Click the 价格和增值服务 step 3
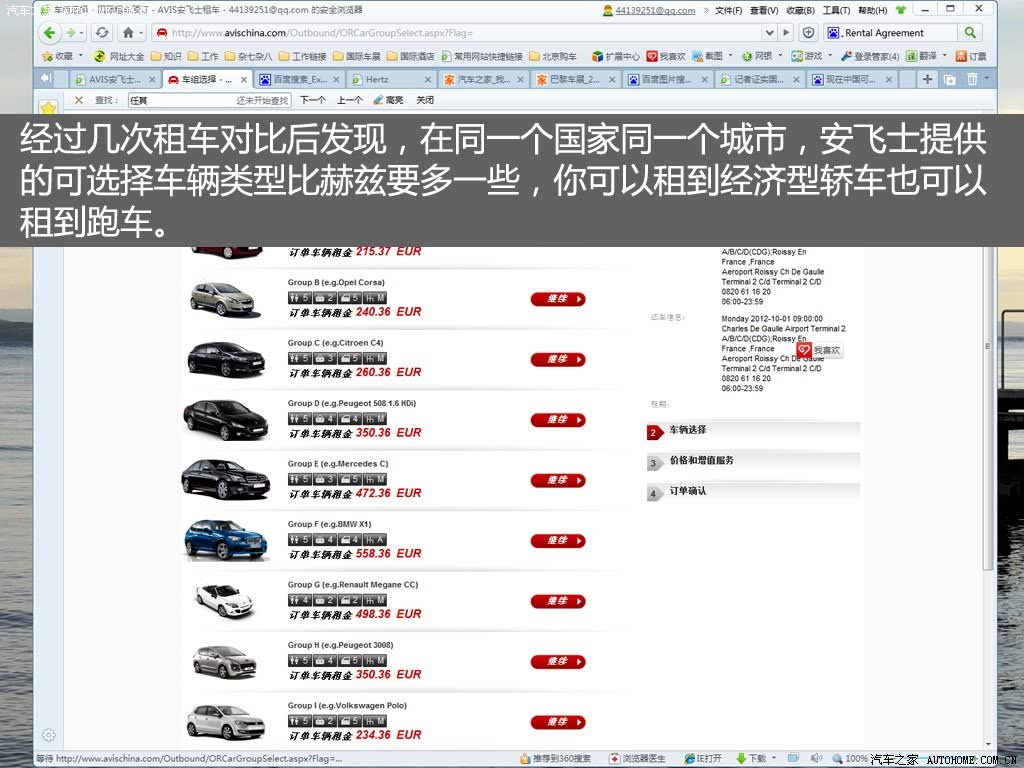This screenshot has width=1024, height=768. pos(752,460)
